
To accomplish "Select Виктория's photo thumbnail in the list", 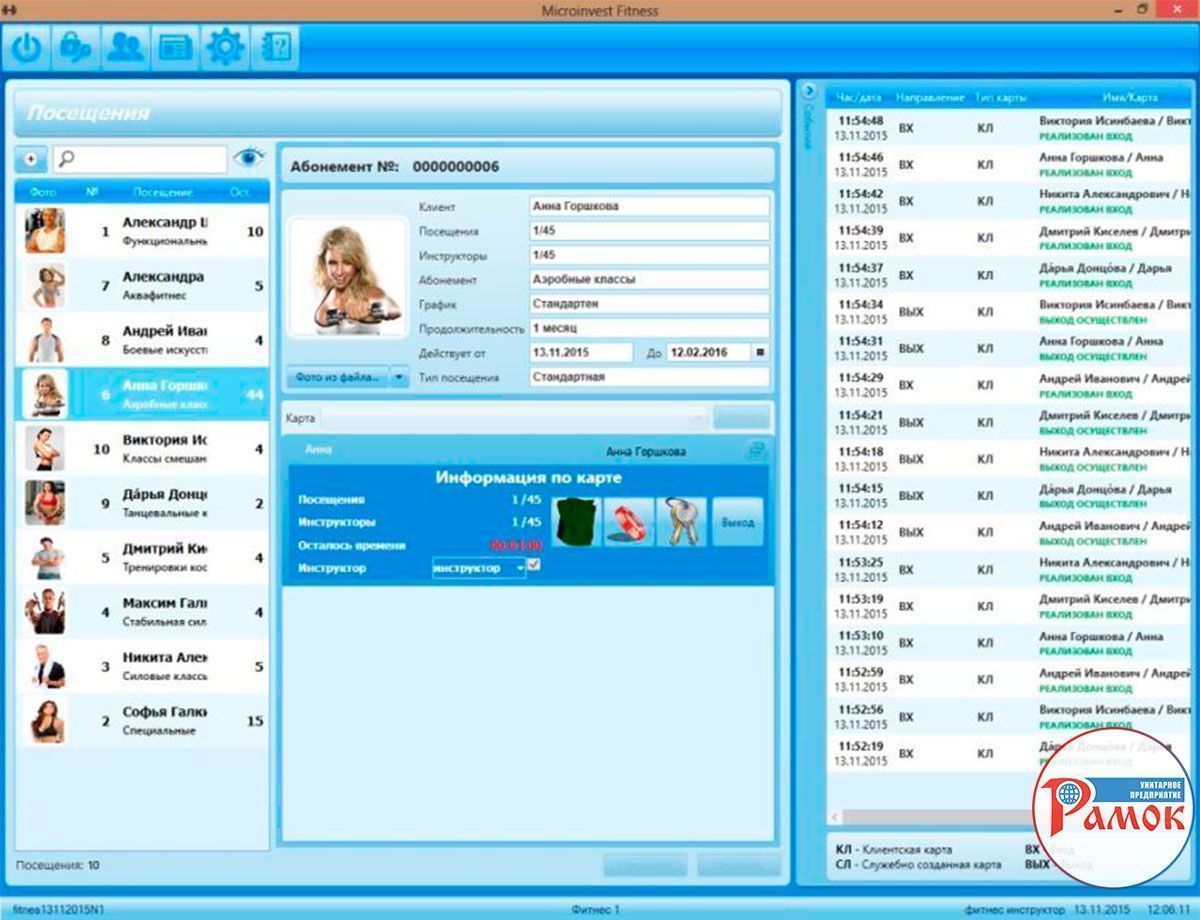I will coord(45,449).
